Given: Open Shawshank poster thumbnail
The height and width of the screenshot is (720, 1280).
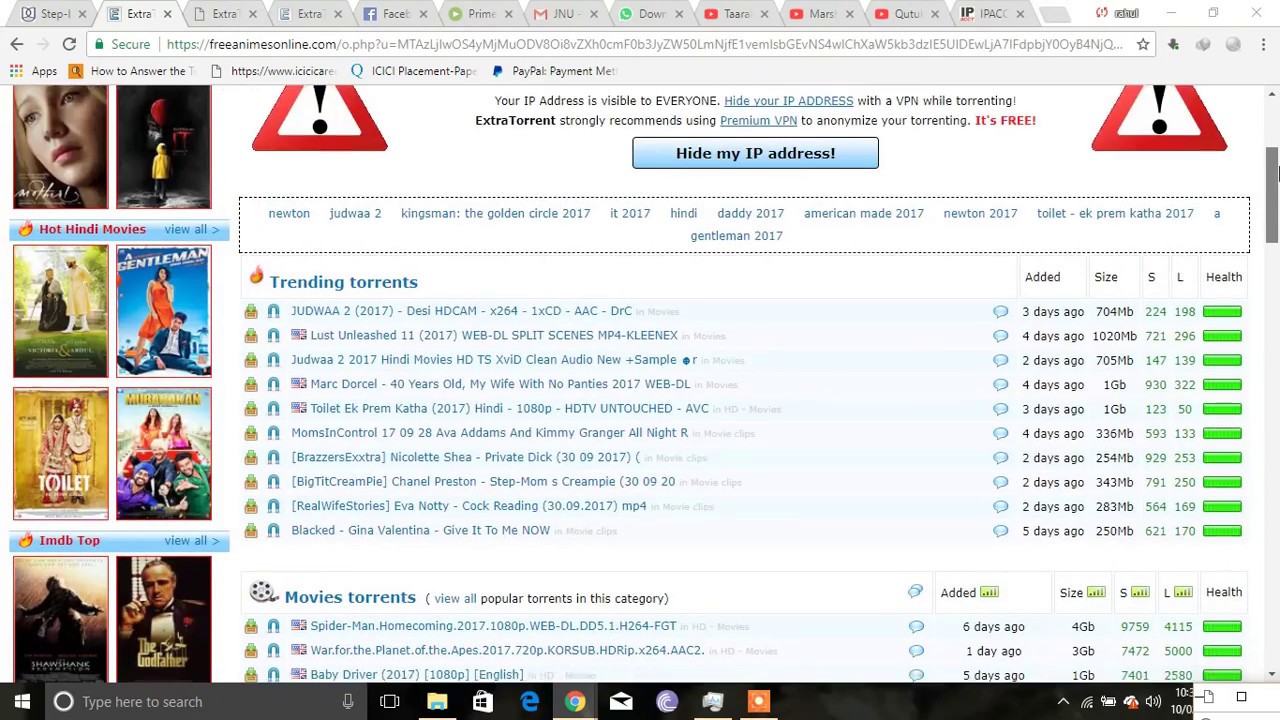Looking at the screenshot, I should point(61,619).
